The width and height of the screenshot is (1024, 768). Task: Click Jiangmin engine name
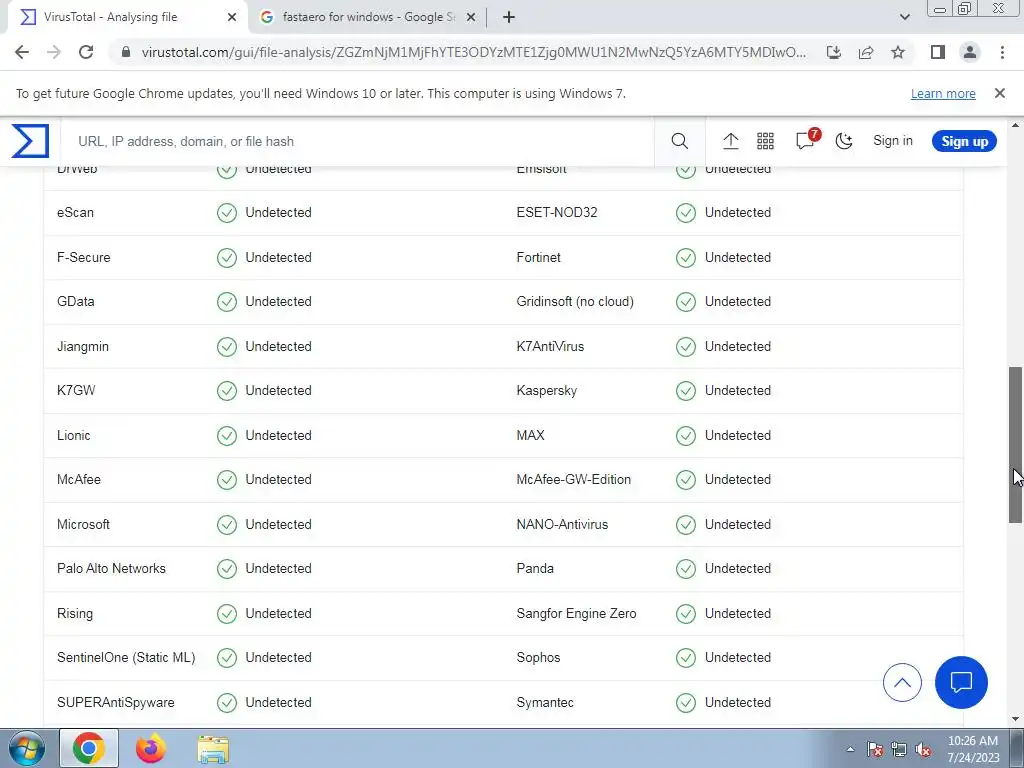click(x=83, y=346)
